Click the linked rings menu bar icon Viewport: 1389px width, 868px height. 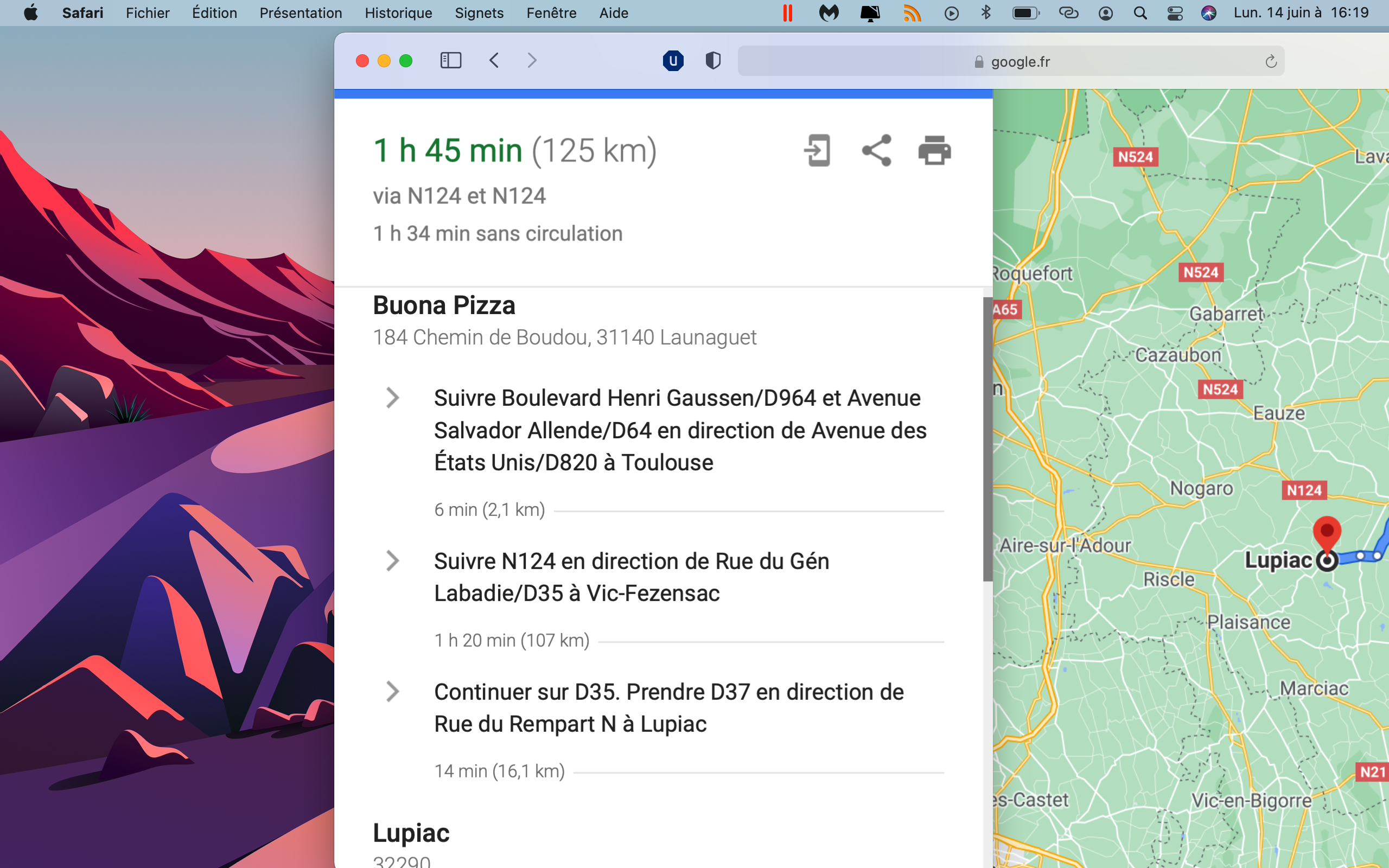[1068, 12]
